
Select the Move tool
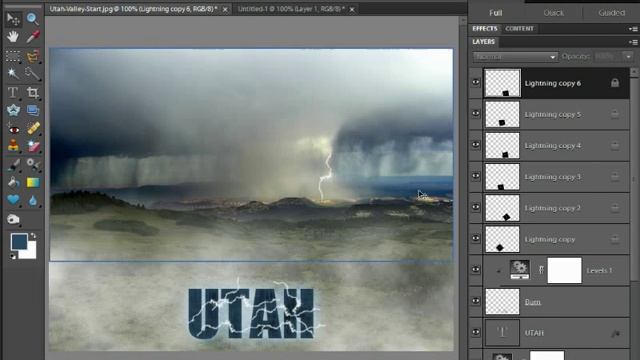click(13, 19)
